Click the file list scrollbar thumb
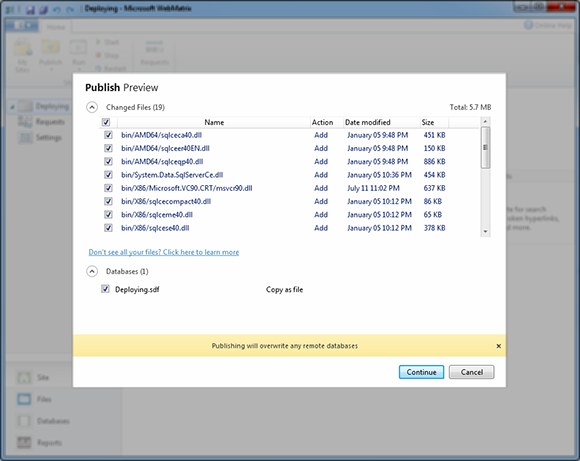Screen dimensions: 580x461 pos(485,148)
